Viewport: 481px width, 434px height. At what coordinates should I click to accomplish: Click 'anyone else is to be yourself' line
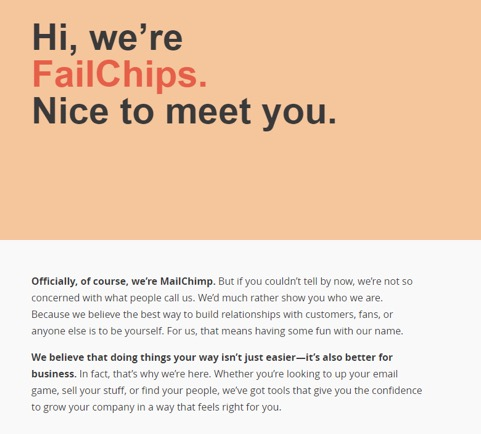tap(217, 331)
